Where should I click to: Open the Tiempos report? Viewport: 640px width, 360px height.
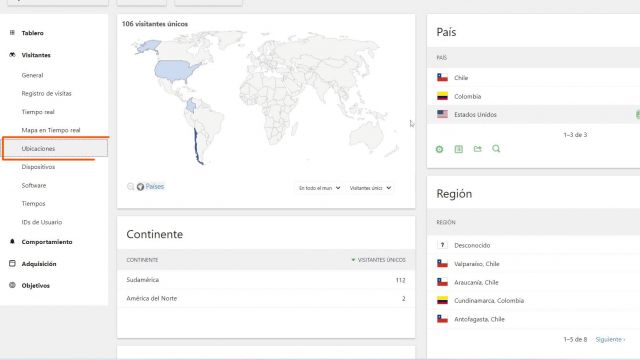(x=33, y=204)
